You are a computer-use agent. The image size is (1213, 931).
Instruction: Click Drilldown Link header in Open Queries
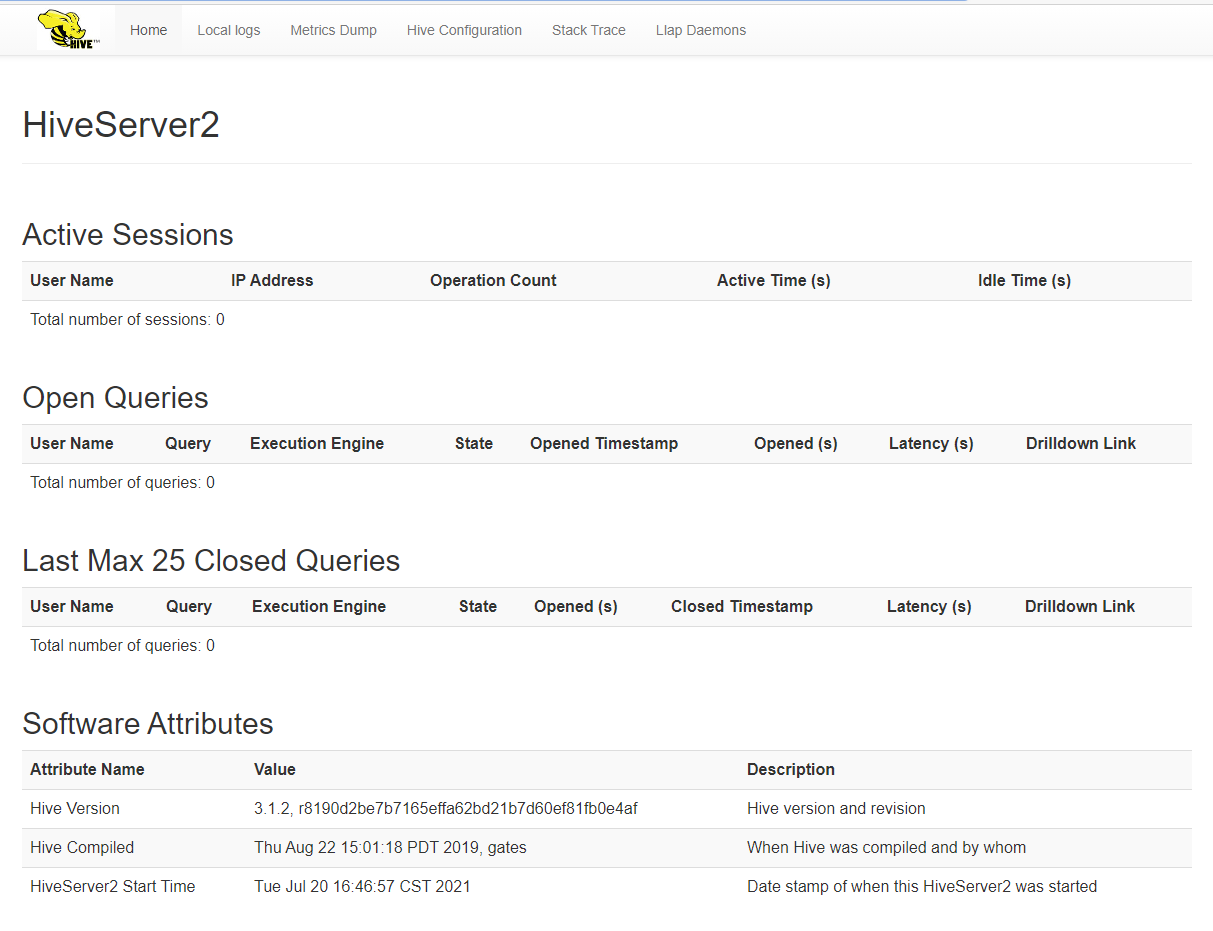click(x=1080, y=444)
